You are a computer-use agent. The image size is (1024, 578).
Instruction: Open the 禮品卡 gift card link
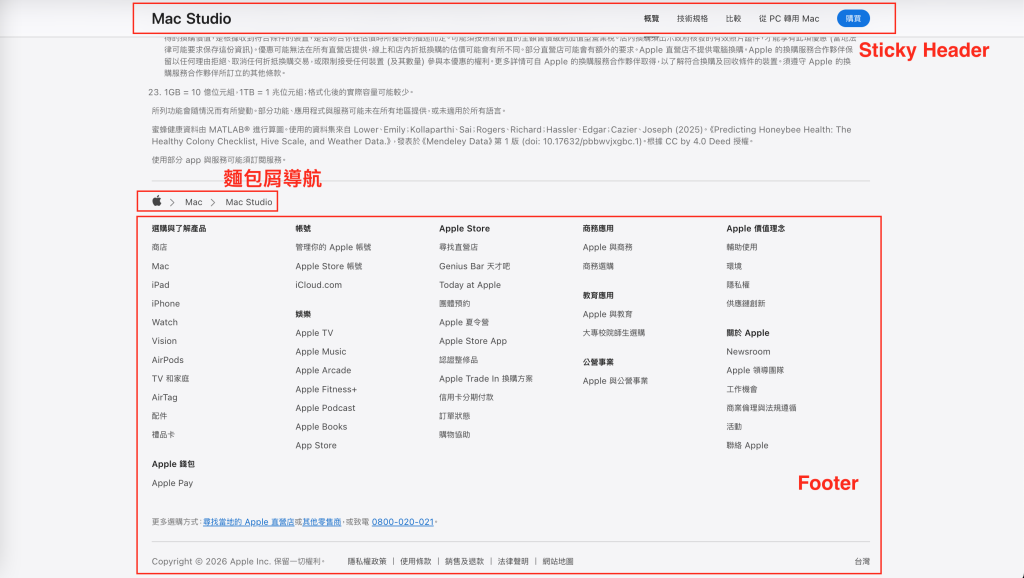[163, 434]
